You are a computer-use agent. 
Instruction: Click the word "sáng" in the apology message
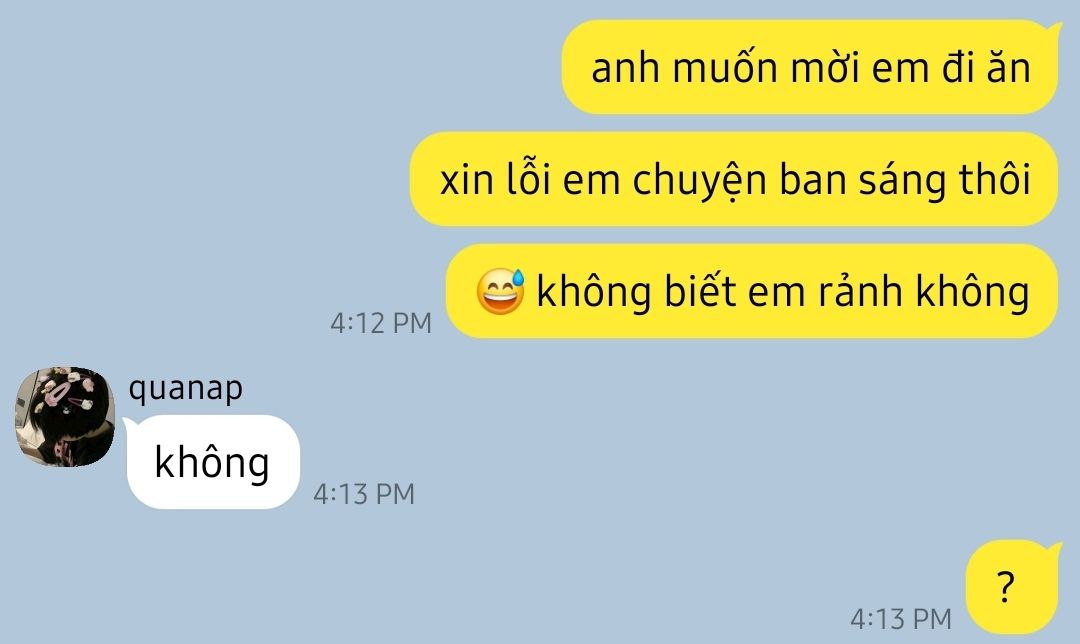(x=902, y=180)
